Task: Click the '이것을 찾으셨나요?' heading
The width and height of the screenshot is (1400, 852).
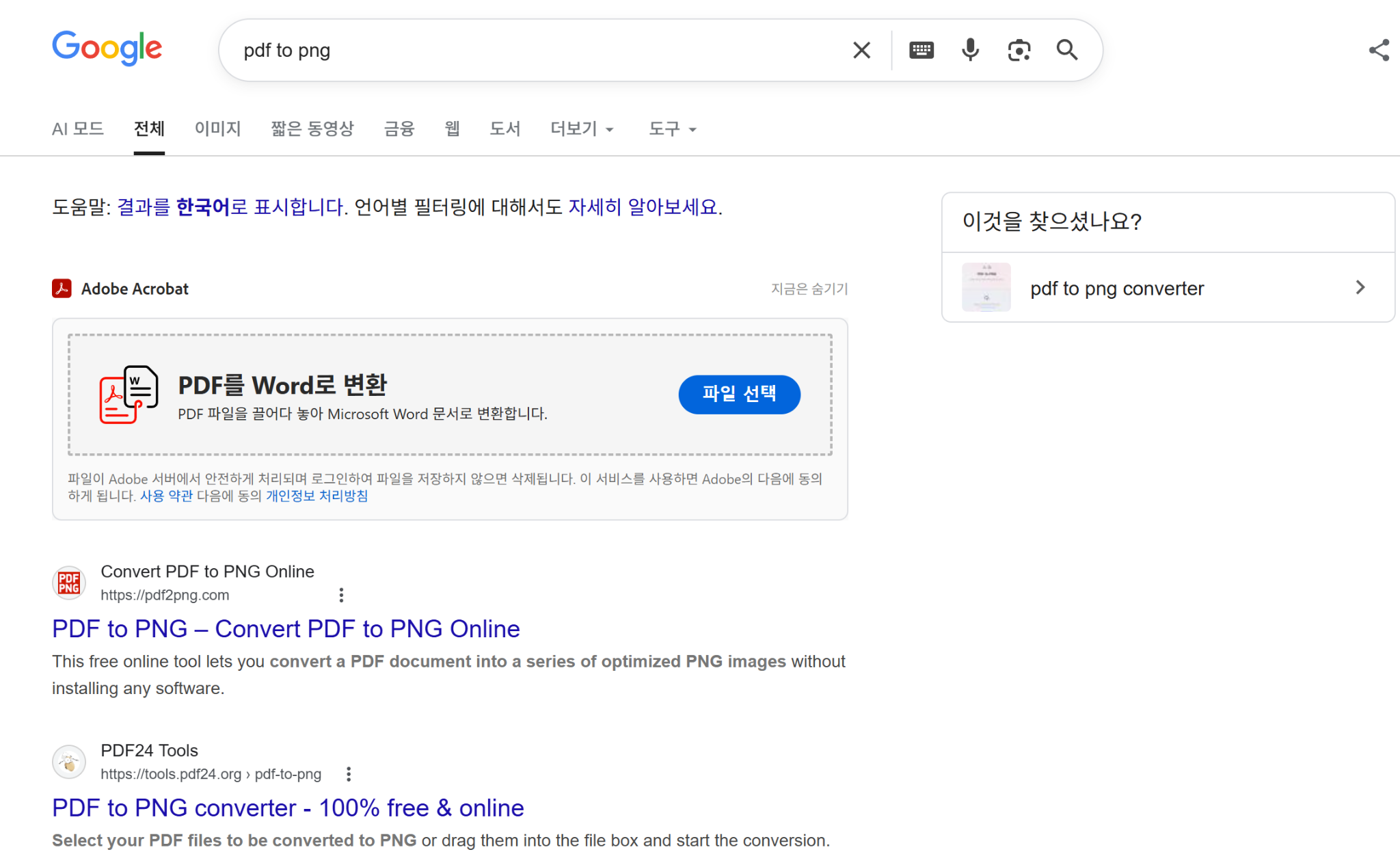Action: [1052, 222]
